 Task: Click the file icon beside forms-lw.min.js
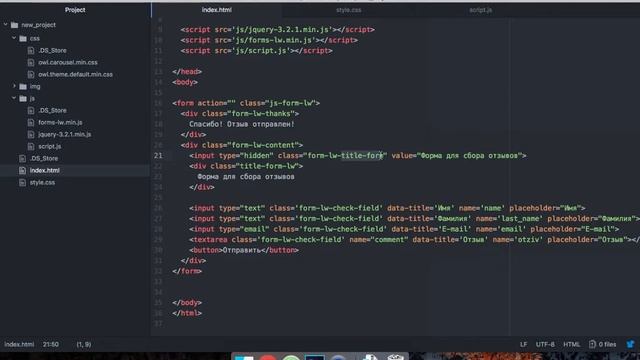(31, 122)
